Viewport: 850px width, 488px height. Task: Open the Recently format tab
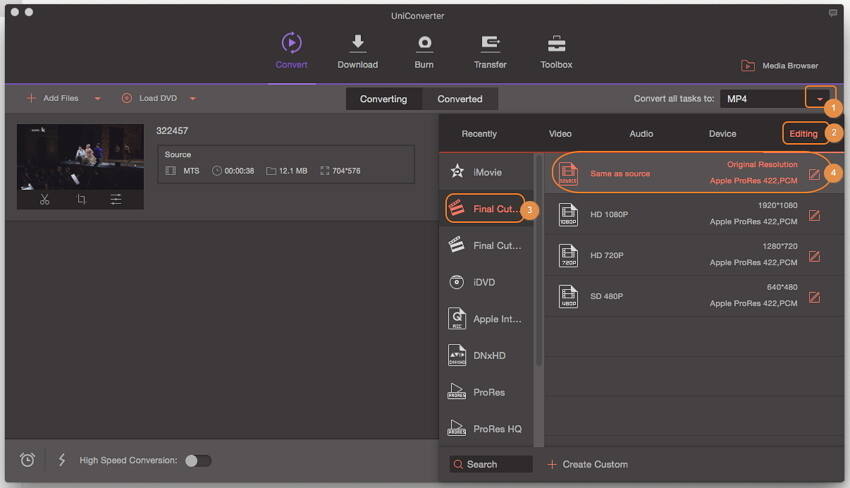point(479,133)
